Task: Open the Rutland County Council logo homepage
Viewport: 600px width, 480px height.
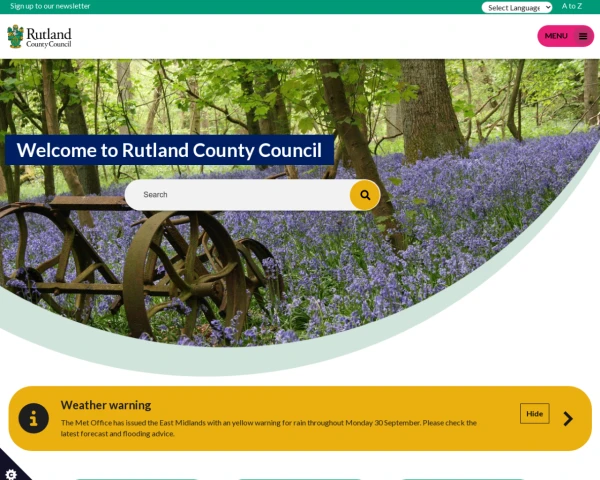Action: point(39,37)
